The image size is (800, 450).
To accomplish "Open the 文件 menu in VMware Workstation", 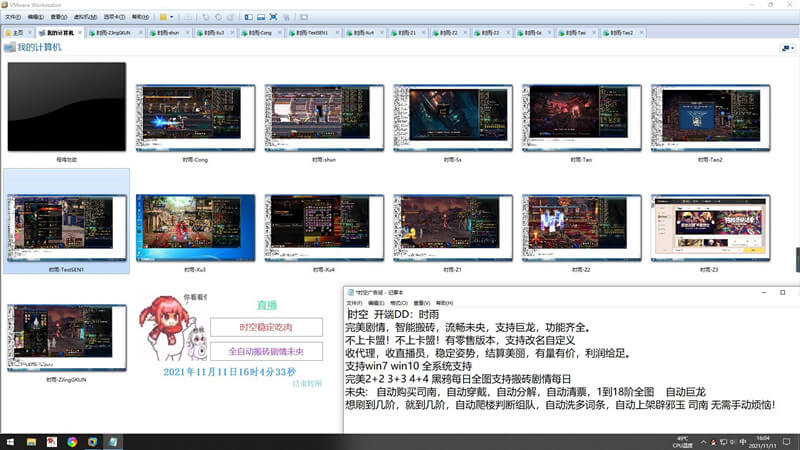I will tap(13, 17).
